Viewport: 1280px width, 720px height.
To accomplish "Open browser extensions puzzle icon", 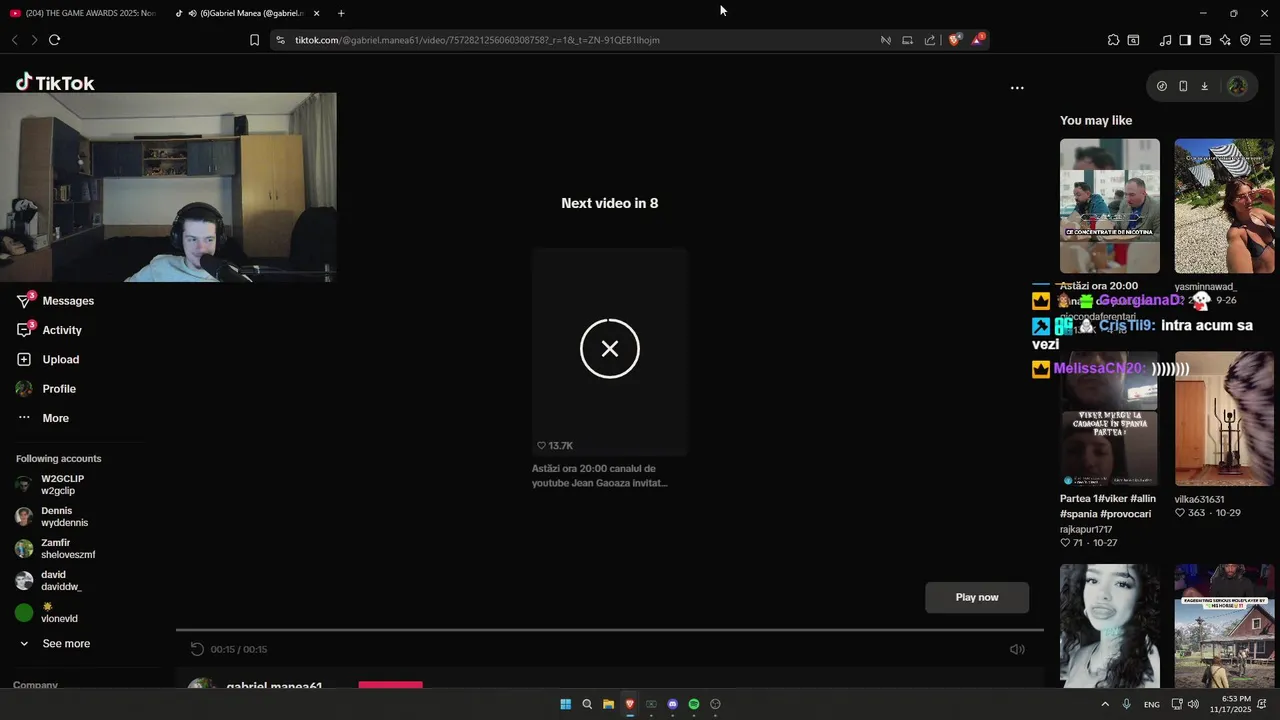I will point(1113,40).
